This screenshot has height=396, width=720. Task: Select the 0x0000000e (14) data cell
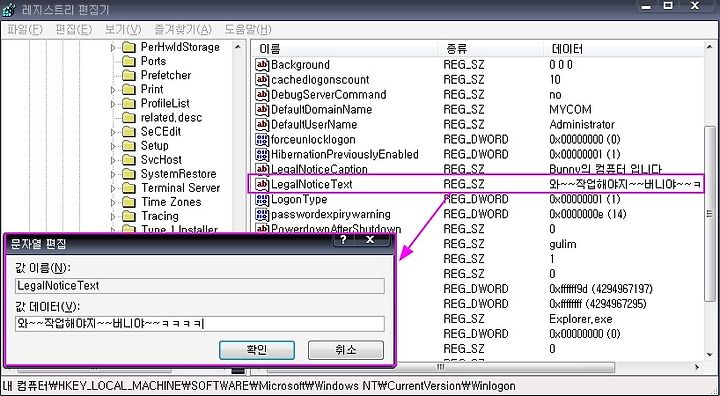coord(587,214)
